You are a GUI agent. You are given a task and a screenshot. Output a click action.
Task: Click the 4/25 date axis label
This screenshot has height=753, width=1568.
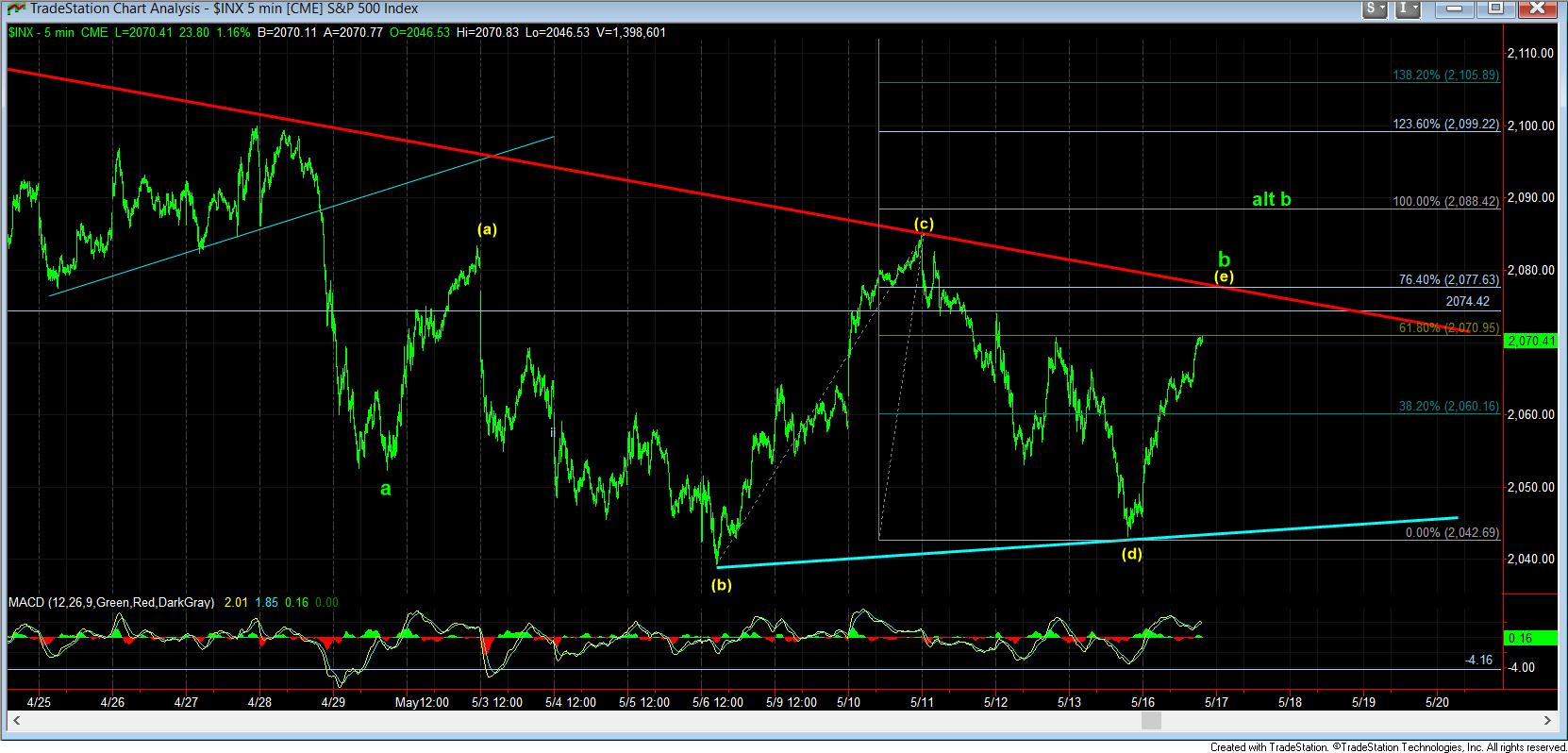pos(40,702)
